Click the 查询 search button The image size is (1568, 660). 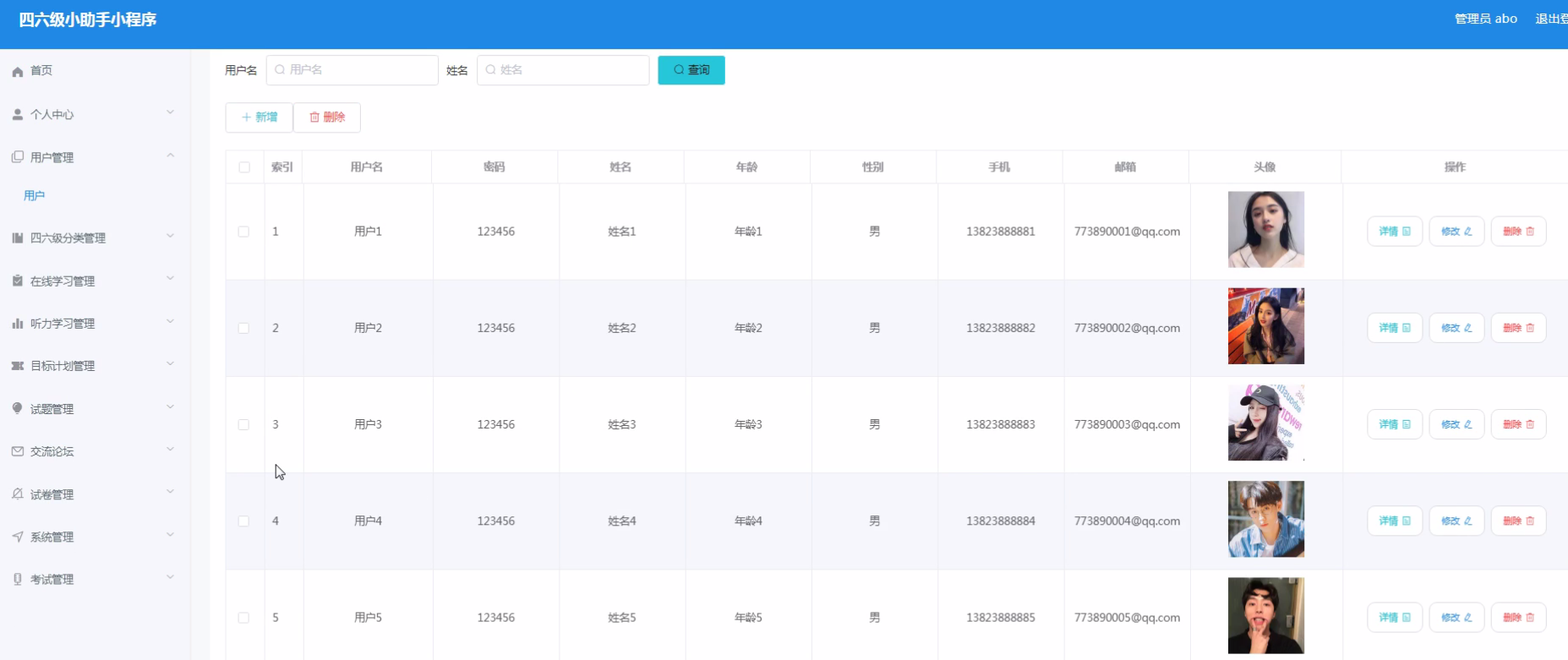[x=691, y=70]
